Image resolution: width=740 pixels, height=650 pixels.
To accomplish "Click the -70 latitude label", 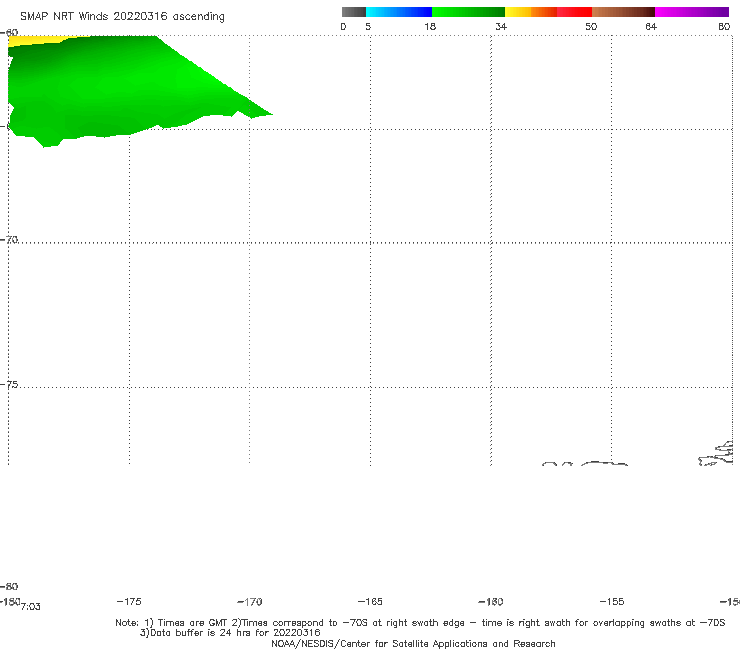I will click(8, 240).
